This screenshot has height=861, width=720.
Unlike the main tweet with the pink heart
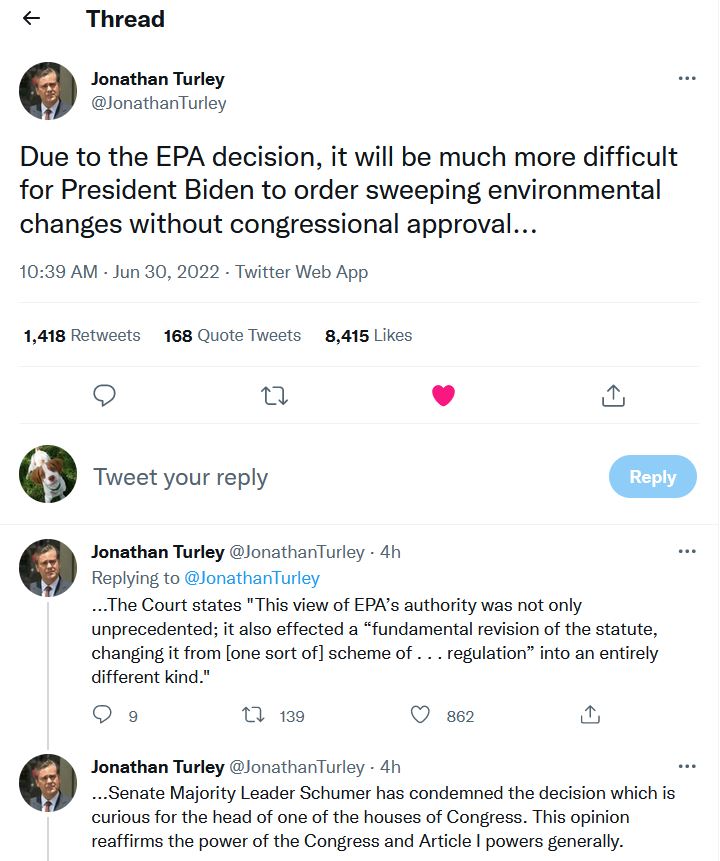click(443, 396)
